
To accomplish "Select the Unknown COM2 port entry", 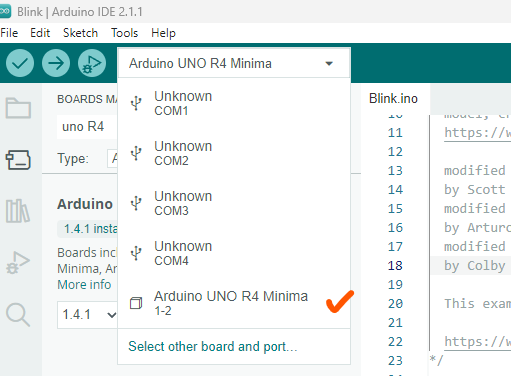I will tap(234, 153).
